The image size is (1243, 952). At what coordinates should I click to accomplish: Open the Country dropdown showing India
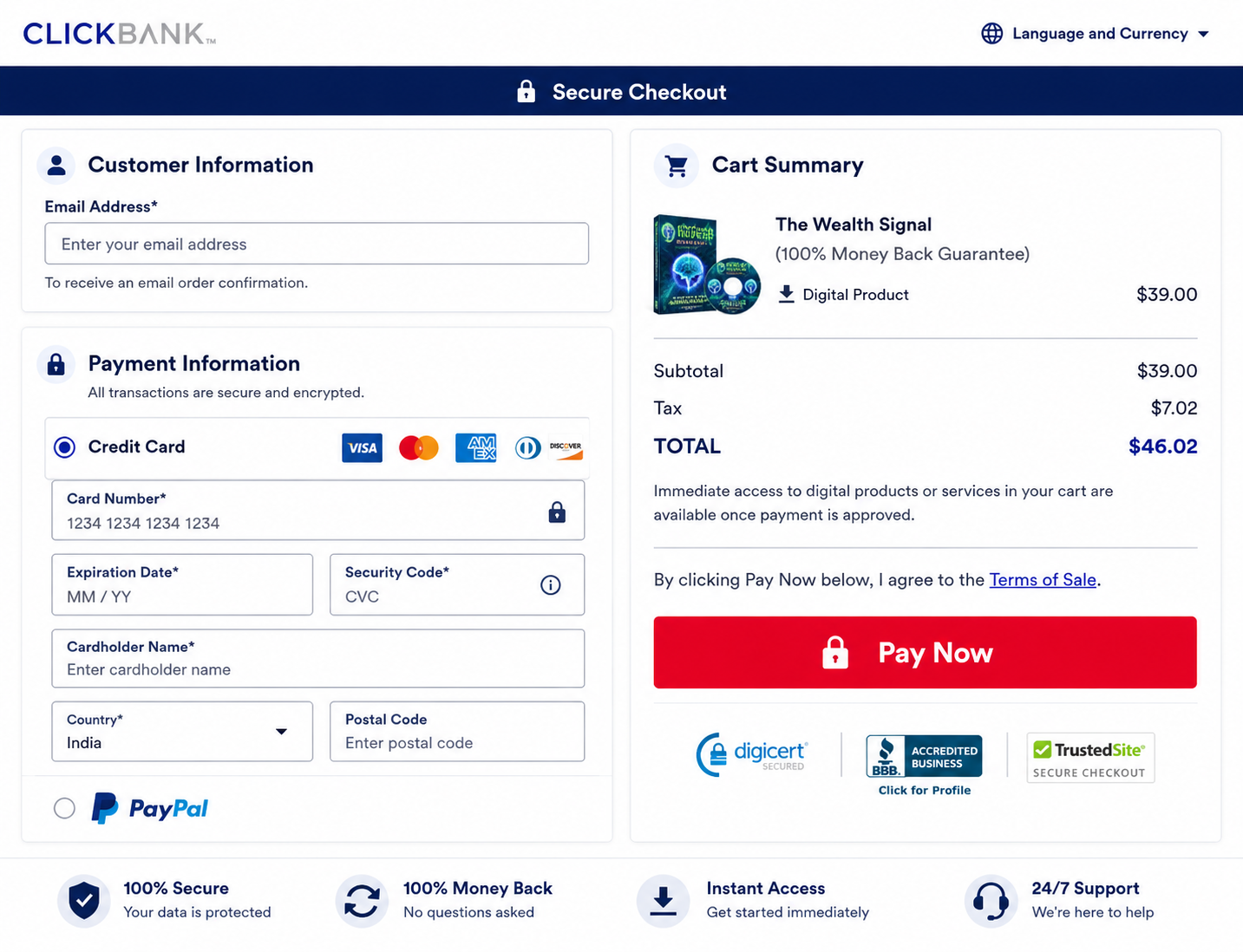pyautogui.click(x=182, y=732)
